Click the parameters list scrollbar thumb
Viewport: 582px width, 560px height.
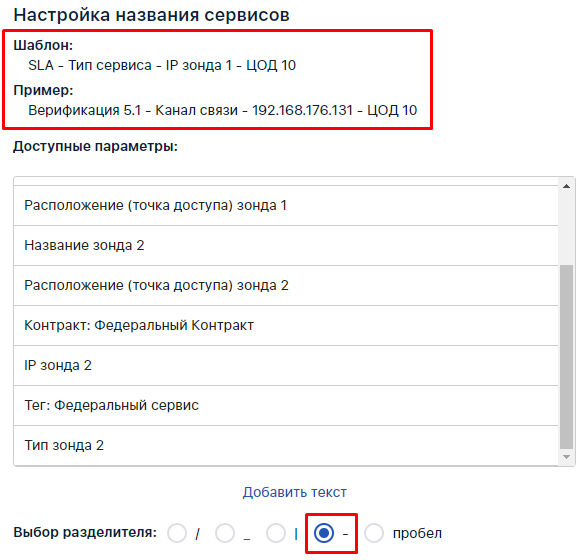click(x=566, y=357)
